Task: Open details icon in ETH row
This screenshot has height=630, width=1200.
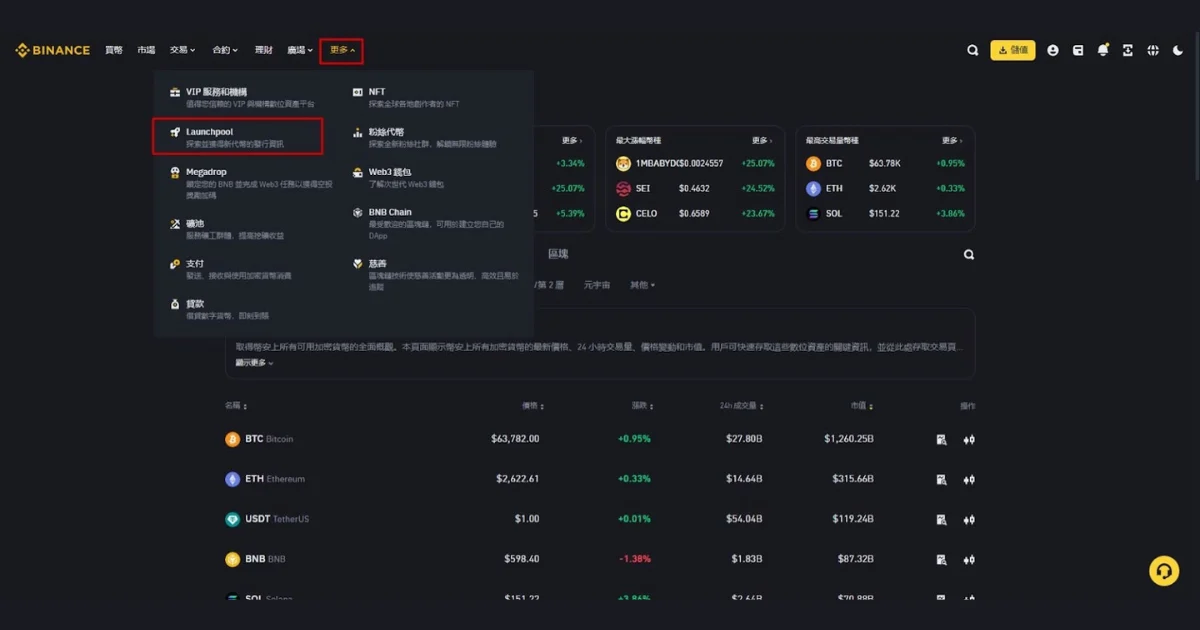Action: point(941,479)
